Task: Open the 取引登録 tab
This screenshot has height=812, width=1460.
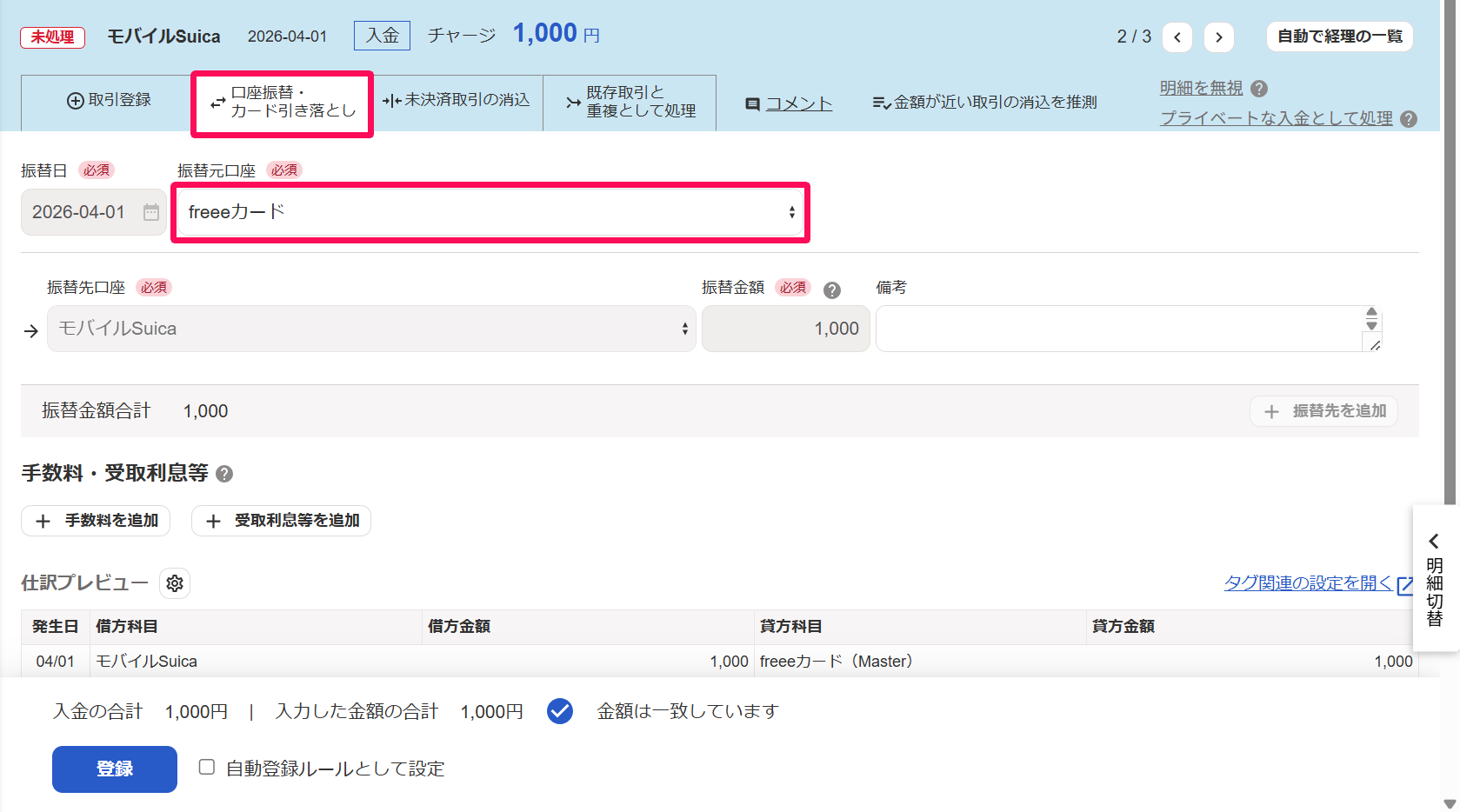Action: point(108,101)
